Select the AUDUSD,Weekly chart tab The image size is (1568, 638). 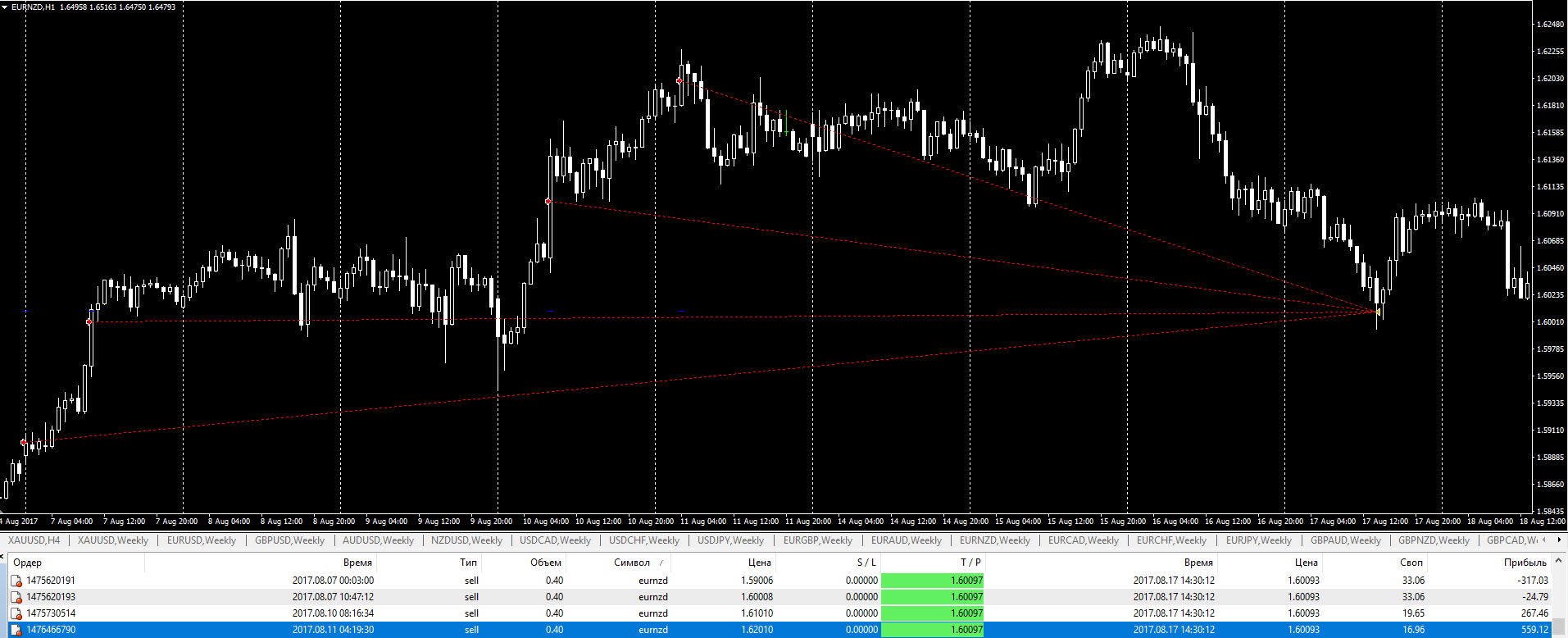click(x=378, y=540)
